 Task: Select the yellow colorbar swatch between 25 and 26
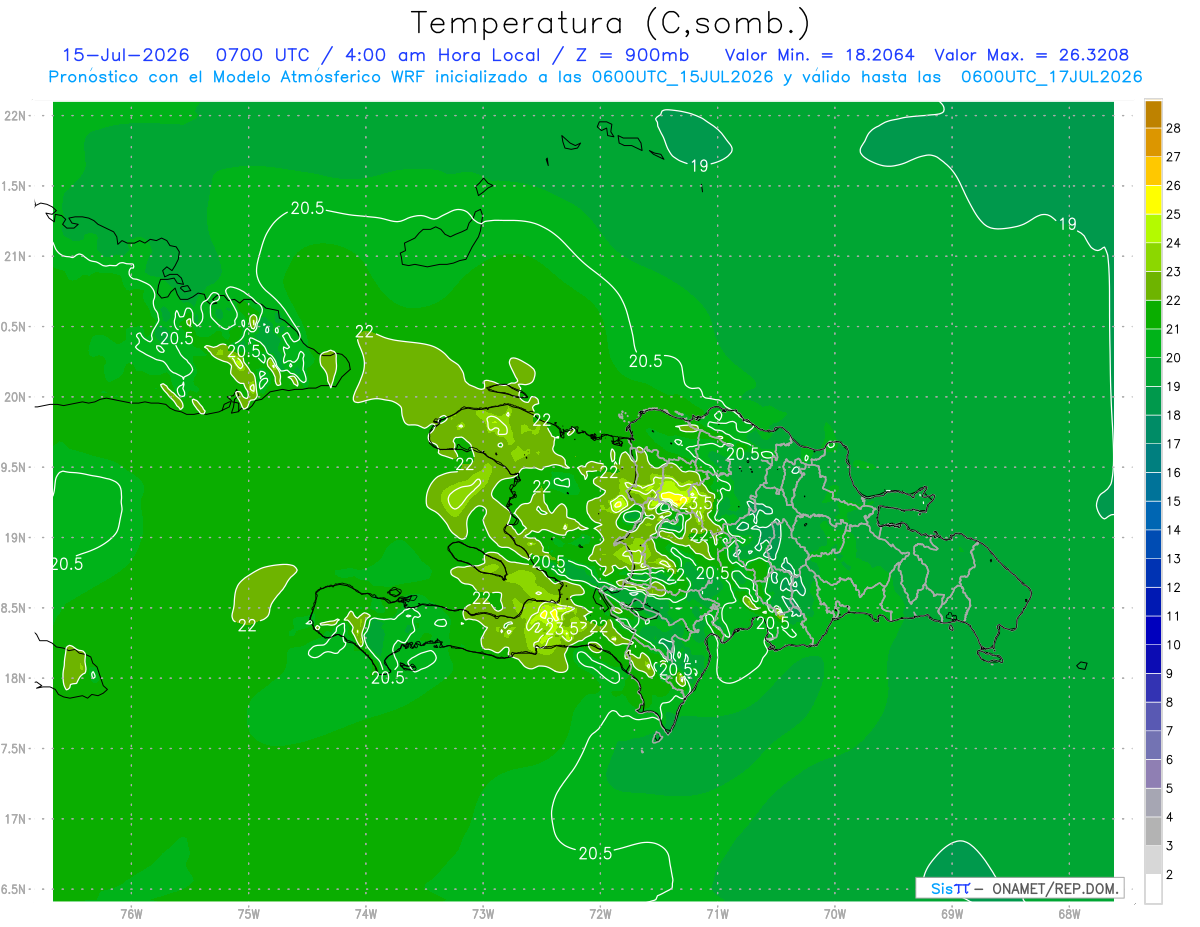(1153, 200)
